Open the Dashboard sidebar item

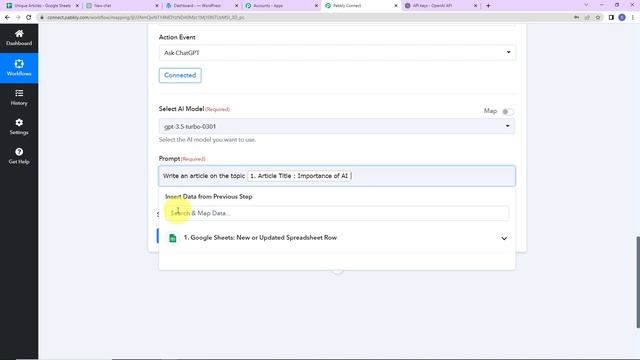pyautogui.click(x=19, y=38)
